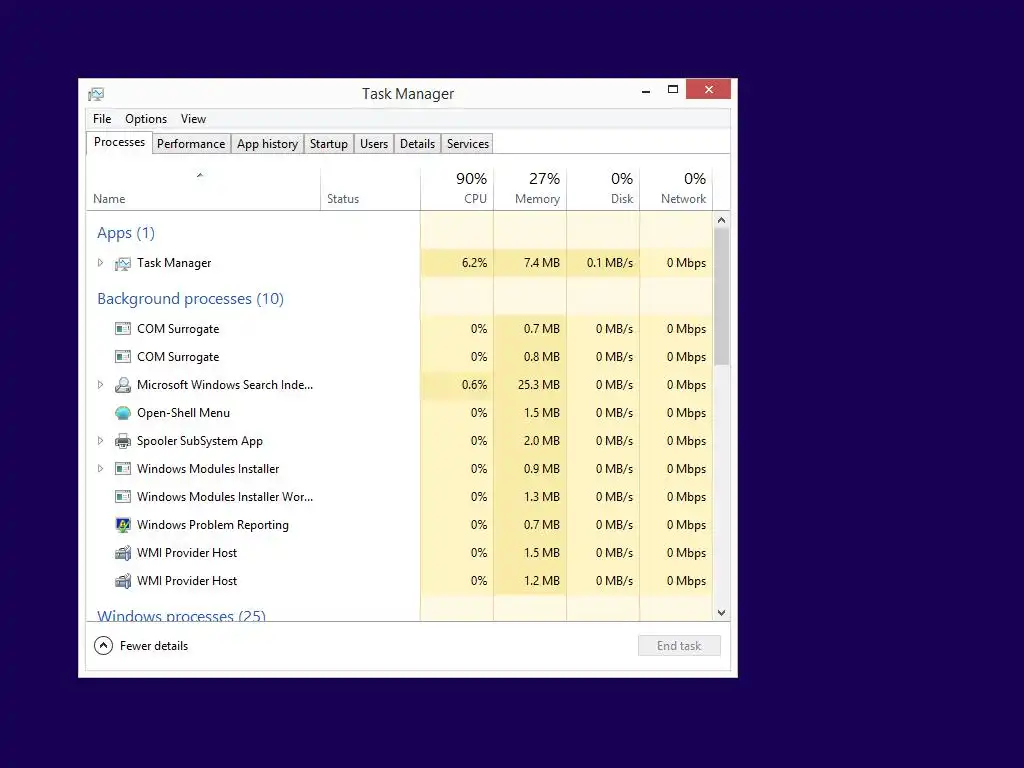Click the Spooler SubSystem App printer icon
Screen dimensions: 1024x768
click(123, 441)
